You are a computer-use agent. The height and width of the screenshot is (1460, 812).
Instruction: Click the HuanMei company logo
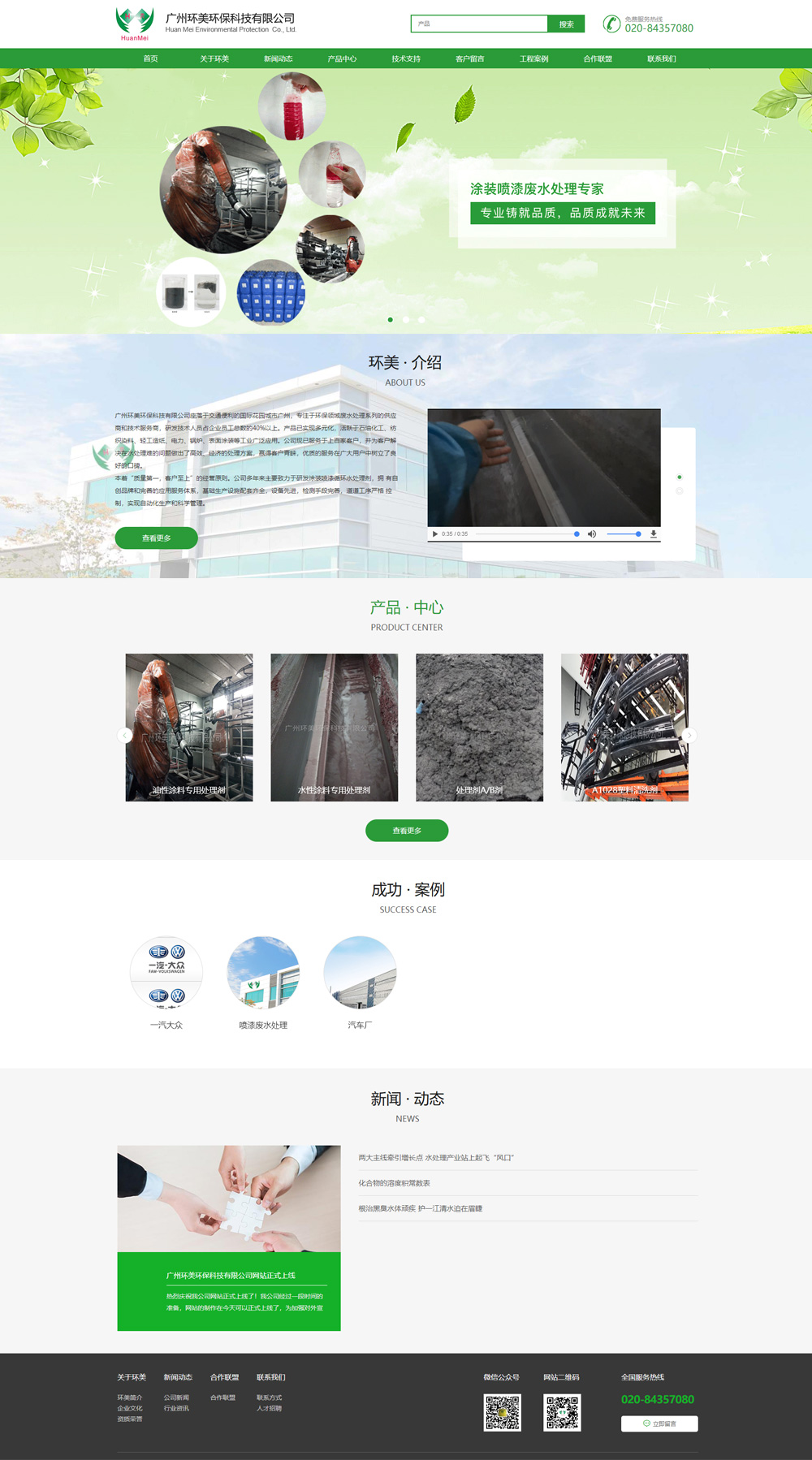[x=135, y=24]
